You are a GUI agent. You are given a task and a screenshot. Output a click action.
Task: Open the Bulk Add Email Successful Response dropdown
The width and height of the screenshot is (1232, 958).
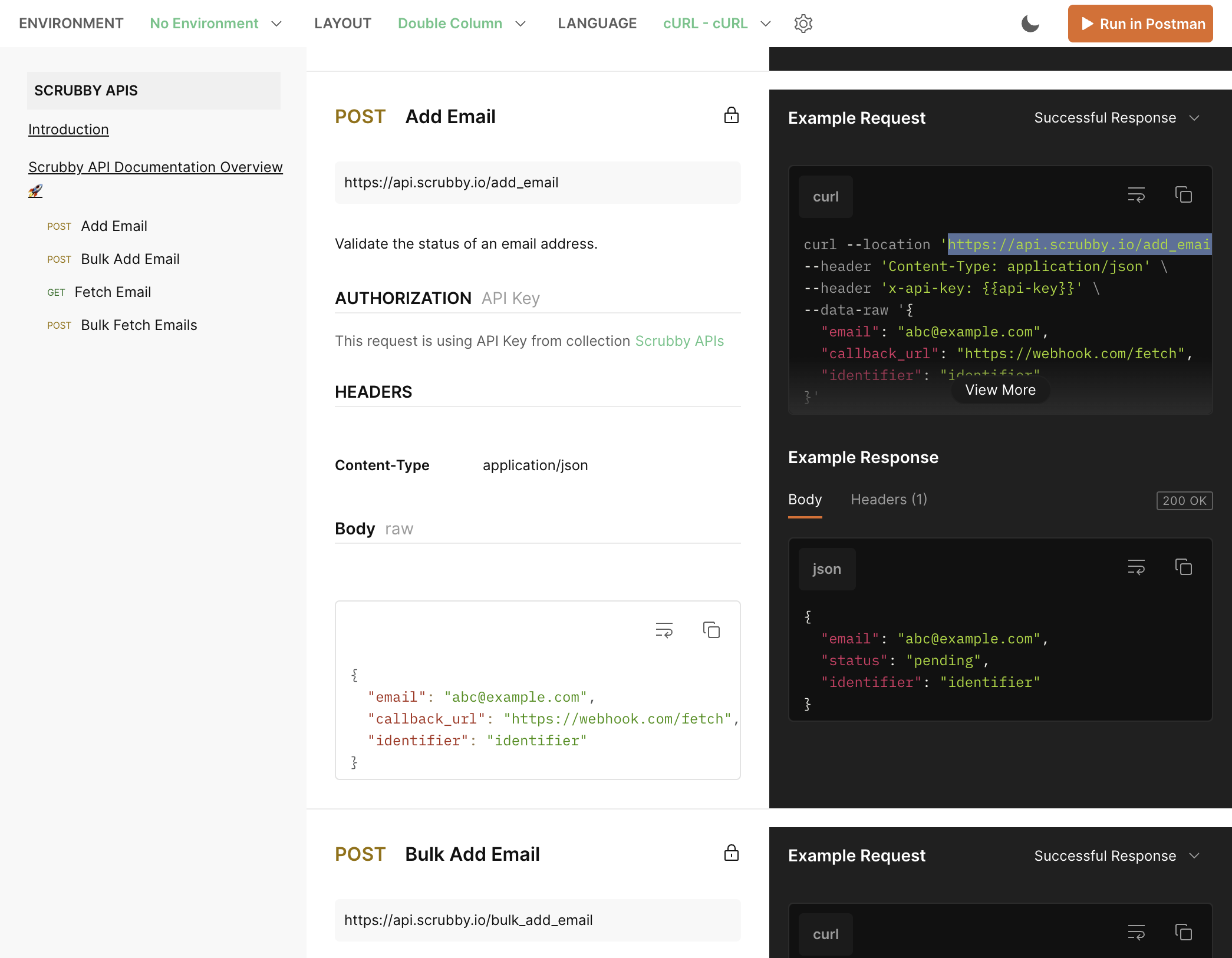(1116, 856)
